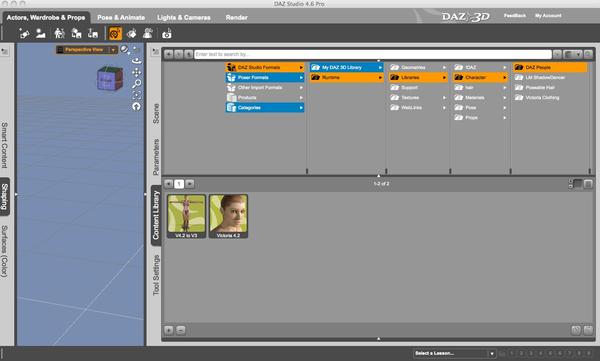Open the Perspective View dropdown

pyautogui.click(x=87, y=50)
